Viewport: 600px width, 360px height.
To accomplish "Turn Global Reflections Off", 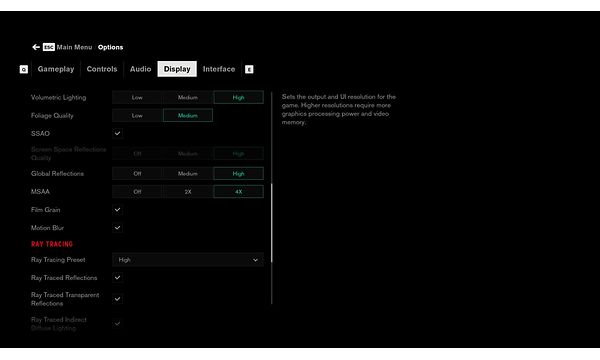I will pos(137,174).
